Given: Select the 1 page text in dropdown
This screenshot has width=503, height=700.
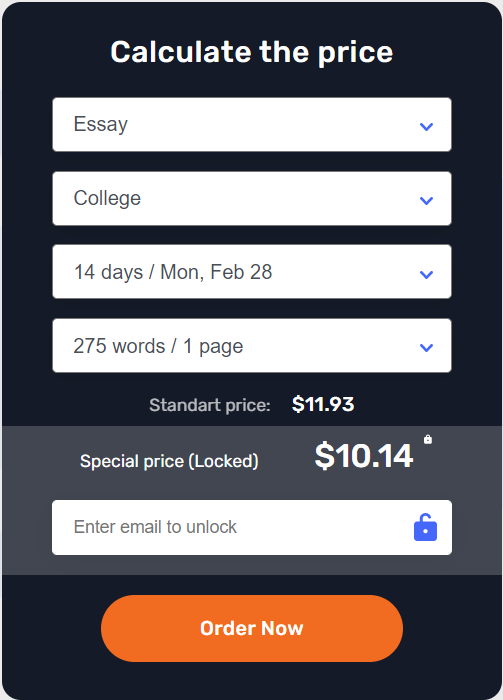Looking at the screenshot, I should pyautogui.click(x=213, y=346).
